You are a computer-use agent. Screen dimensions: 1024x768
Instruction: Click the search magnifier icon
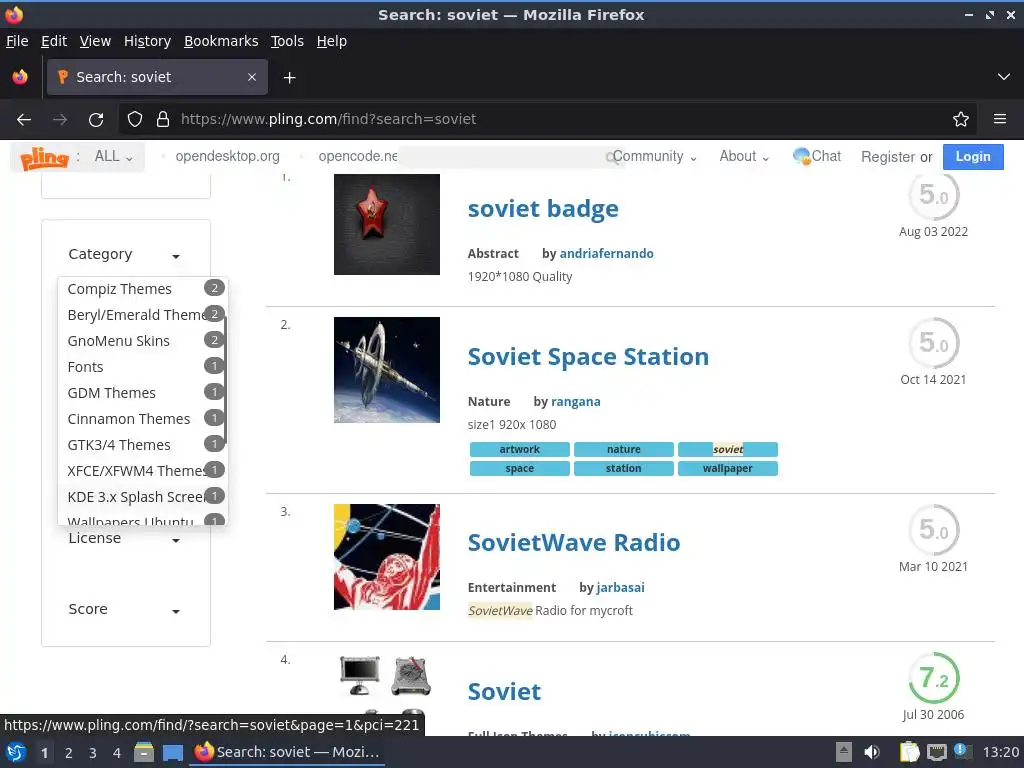(x=612, y=157)
